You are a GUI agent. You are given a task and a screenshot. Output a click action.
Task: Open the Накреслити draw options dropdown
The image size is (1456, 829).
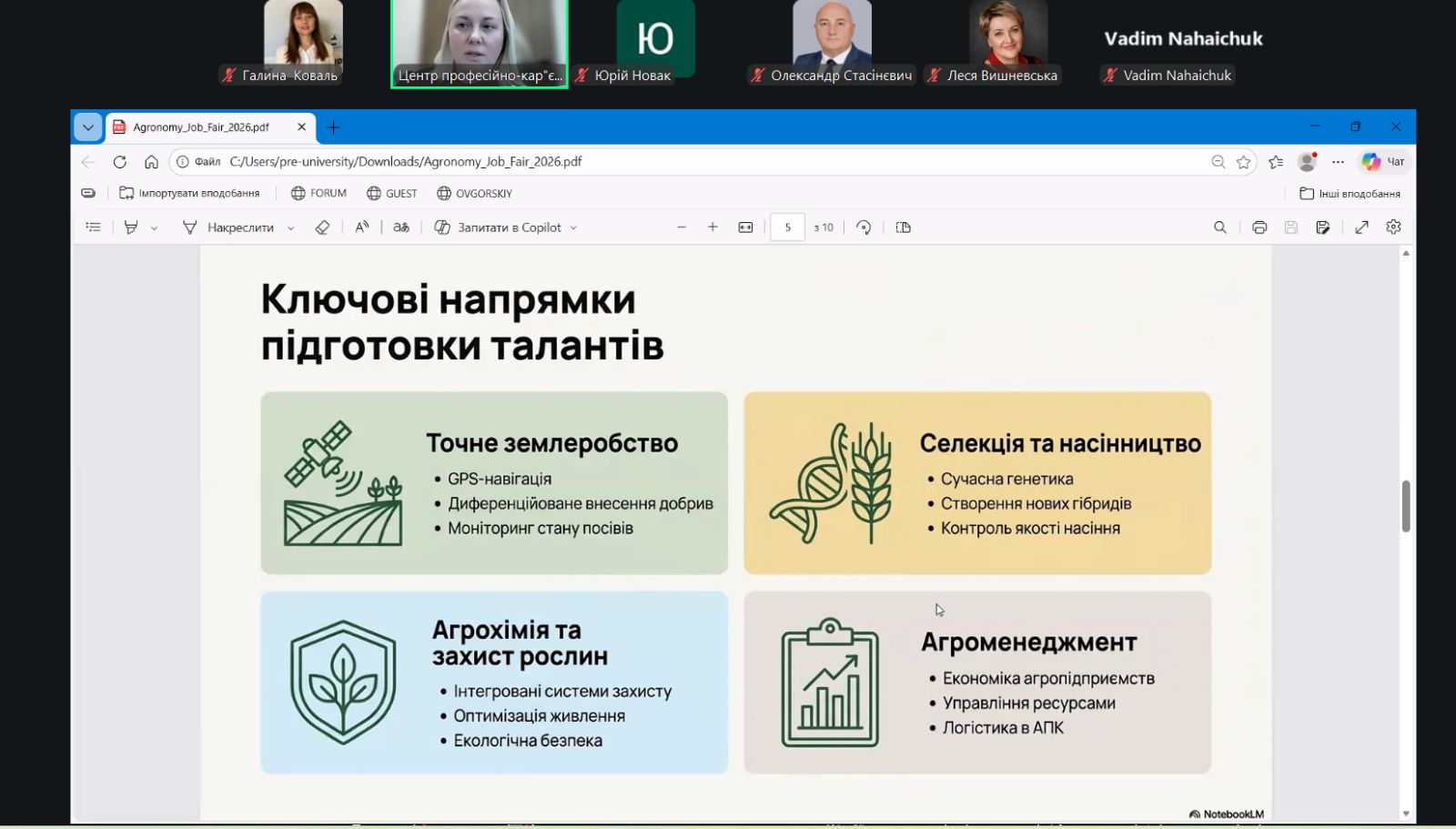point(291,228)
